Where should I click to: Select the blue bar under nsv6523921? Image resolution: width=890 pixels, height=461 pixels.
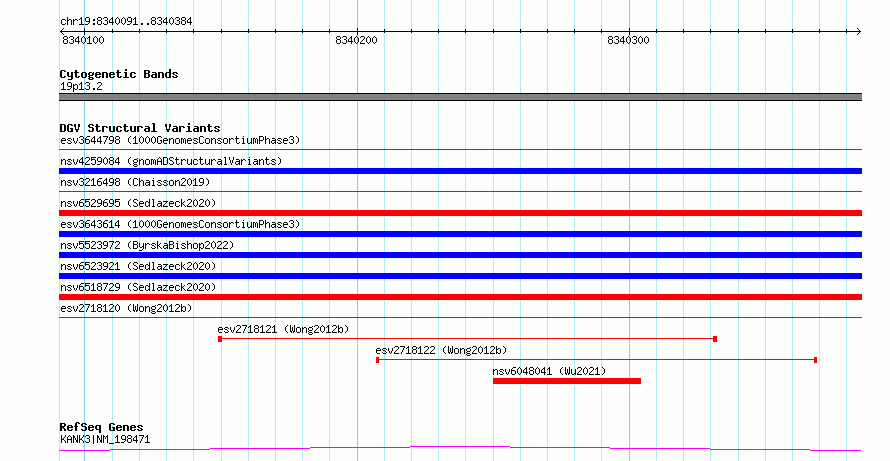[x=460, y=276]
